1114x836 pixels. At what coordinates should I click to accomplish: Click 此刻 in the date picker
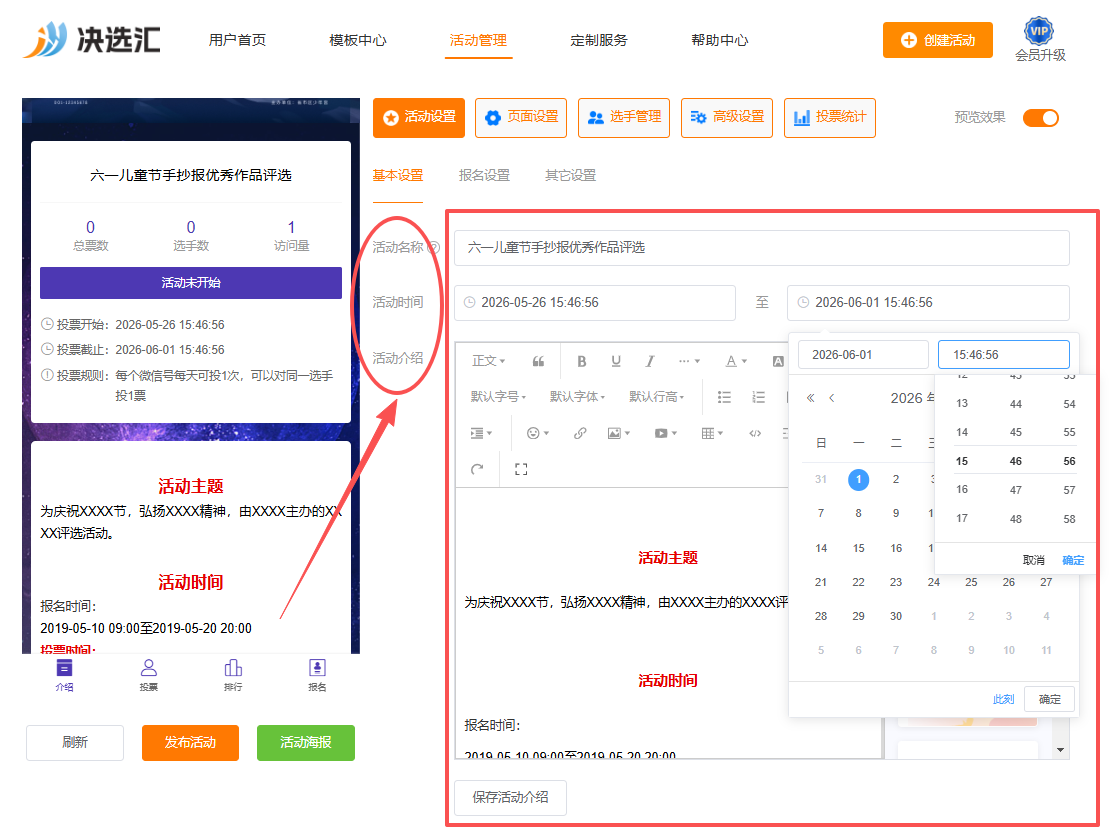(x=1003, y=699)
